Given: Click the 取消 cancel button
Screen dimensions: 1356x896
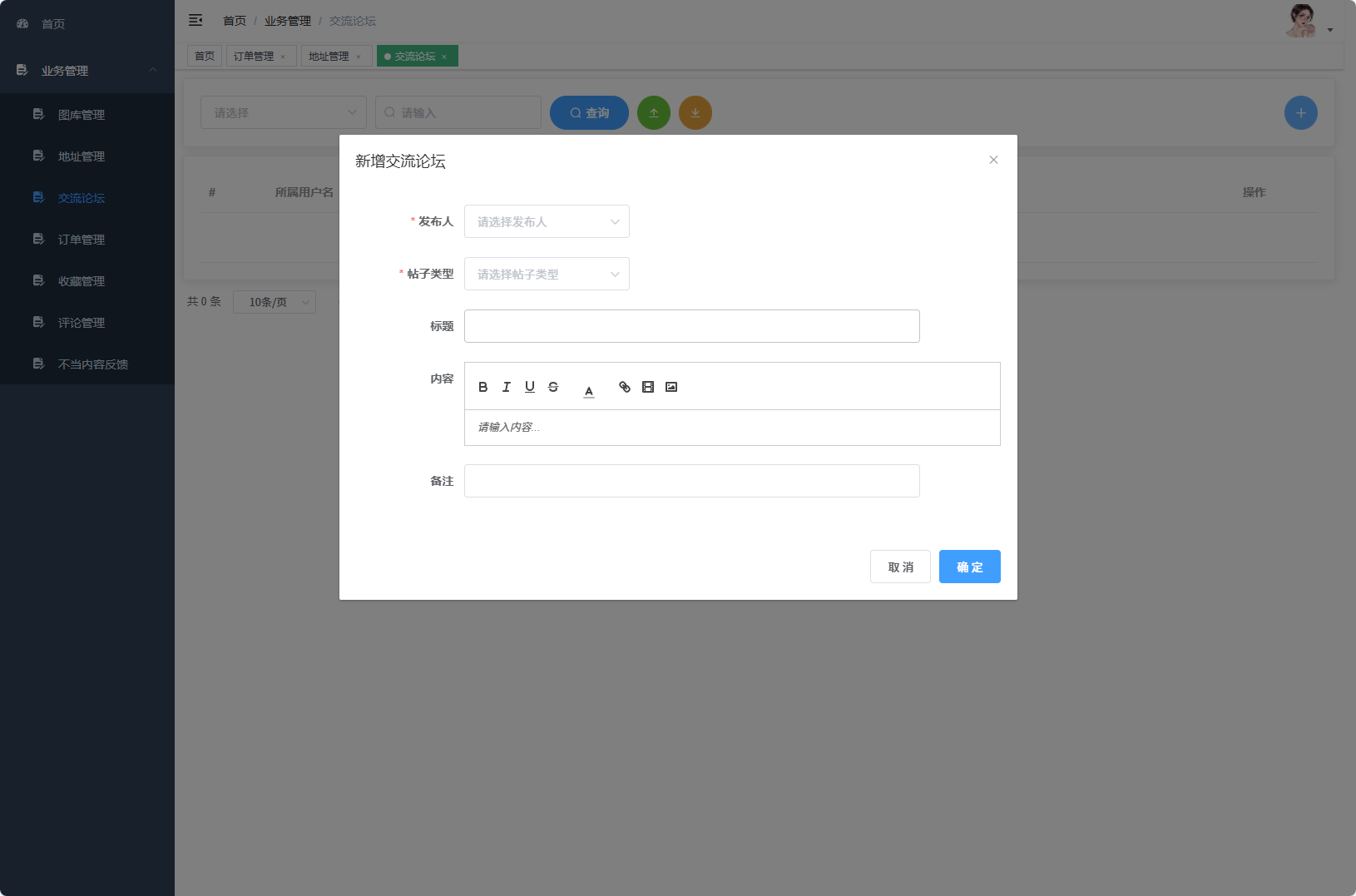Looking at the screenshot, I should pos(900,567).
